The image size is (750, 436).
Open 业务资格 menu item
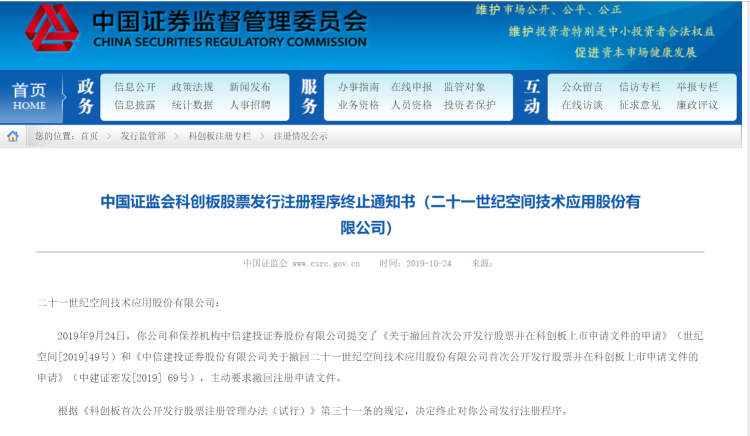click(358, 105)
